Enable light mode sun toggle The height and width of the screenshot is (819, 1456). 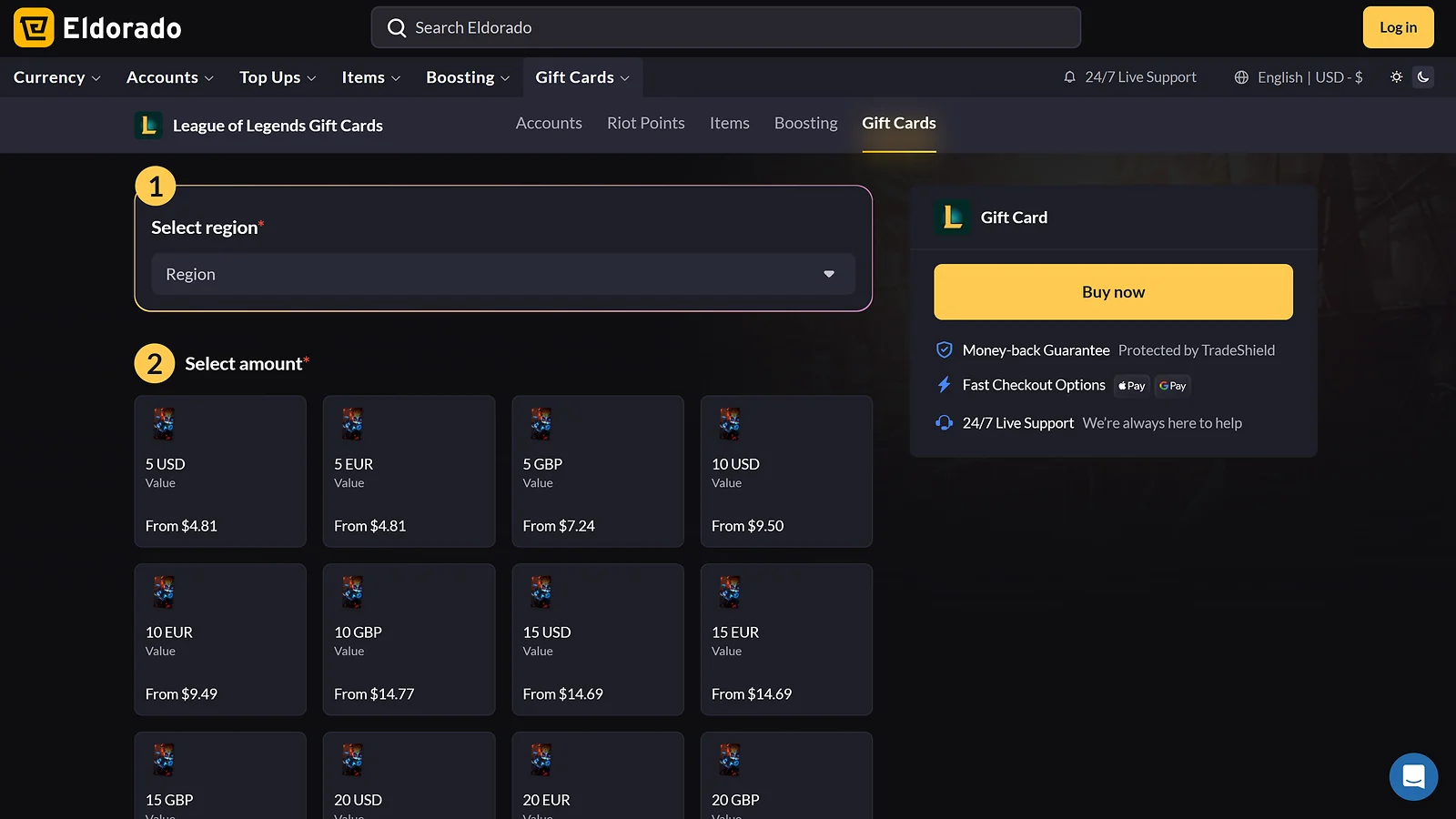point(1395,76)
